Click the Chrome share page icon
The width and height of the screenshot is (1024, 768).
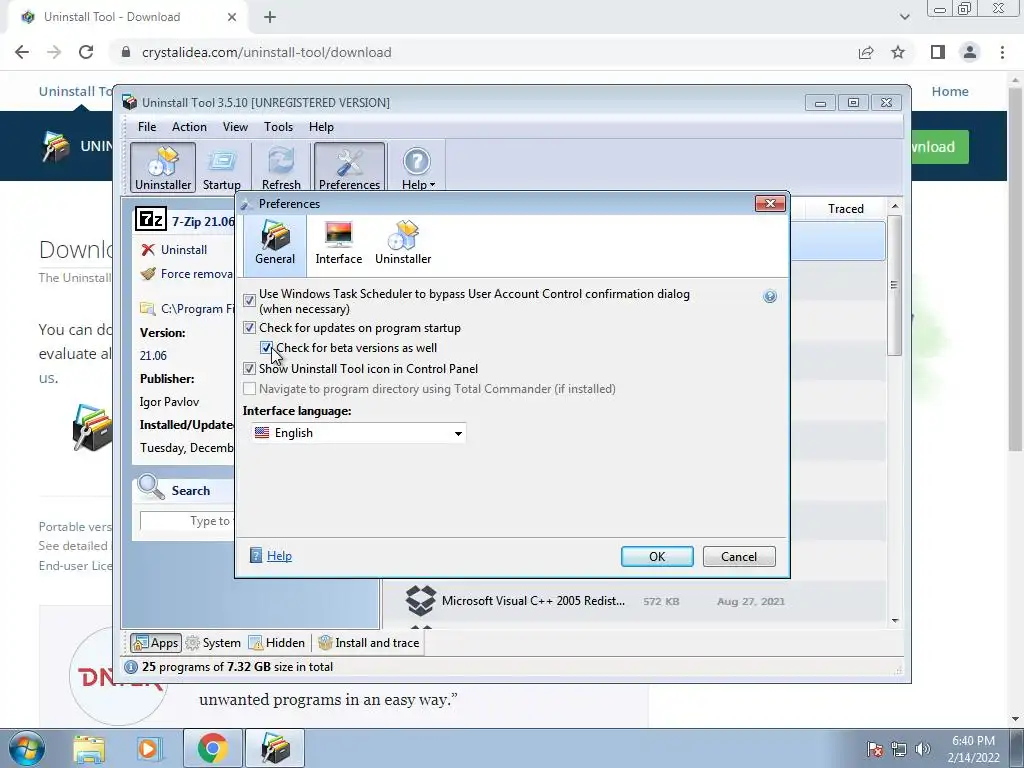pos(866,52)
